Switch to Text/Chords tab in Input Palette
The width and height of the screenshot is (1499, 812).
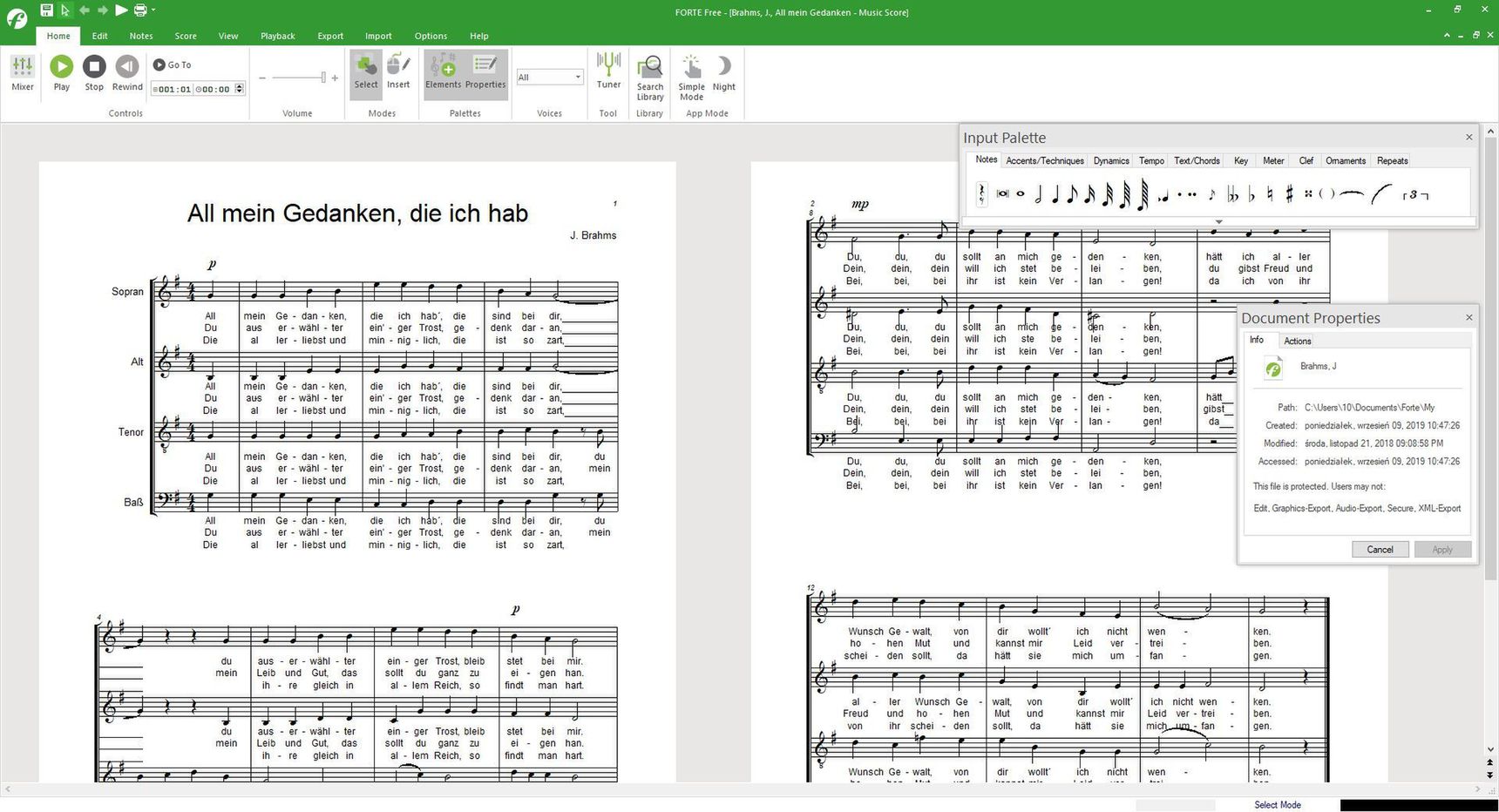pyautogui.click(x=1197, y=160)
